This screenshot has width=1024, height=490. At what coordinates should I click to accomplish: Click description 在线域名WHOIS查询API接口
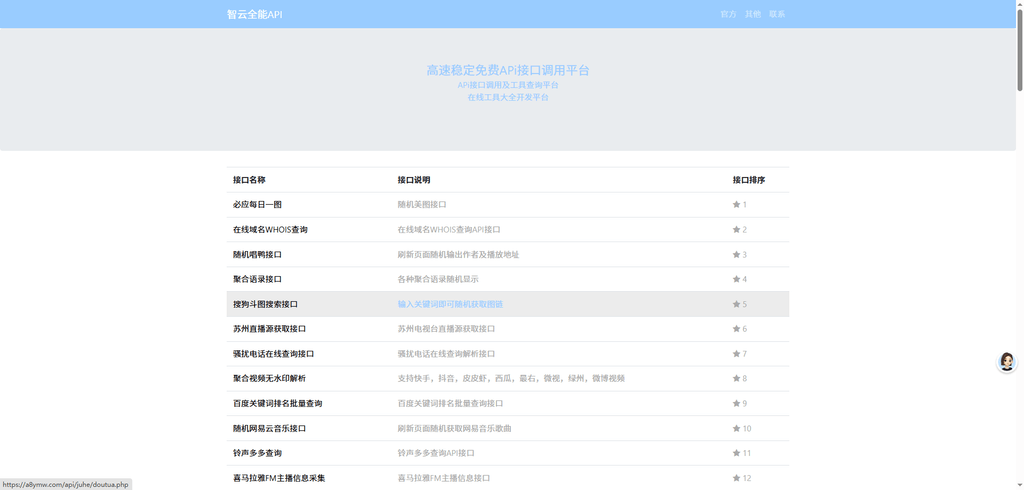(449, 229)
